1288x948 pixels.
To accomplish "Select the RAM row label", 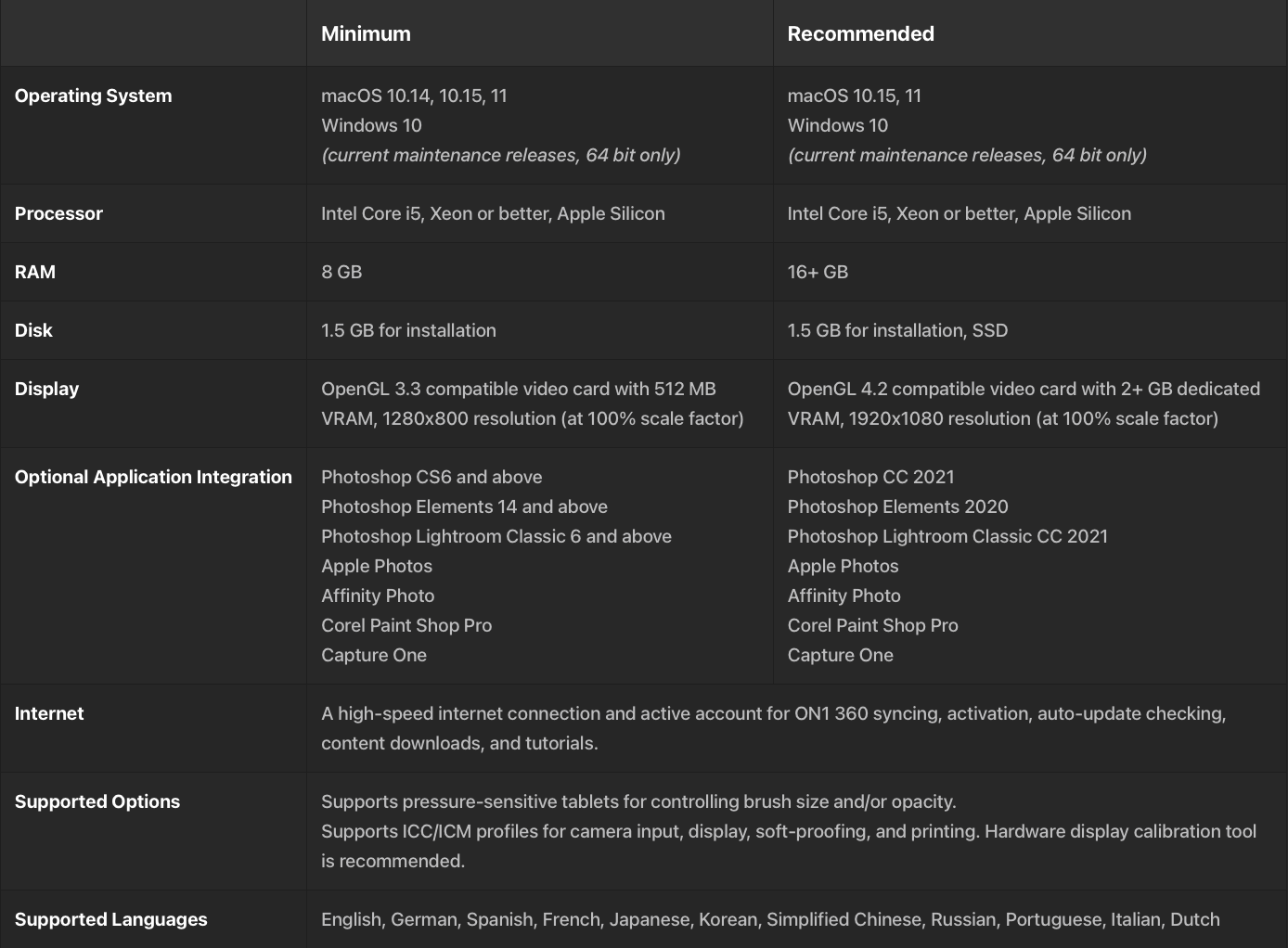I will (x=35, y=272).
